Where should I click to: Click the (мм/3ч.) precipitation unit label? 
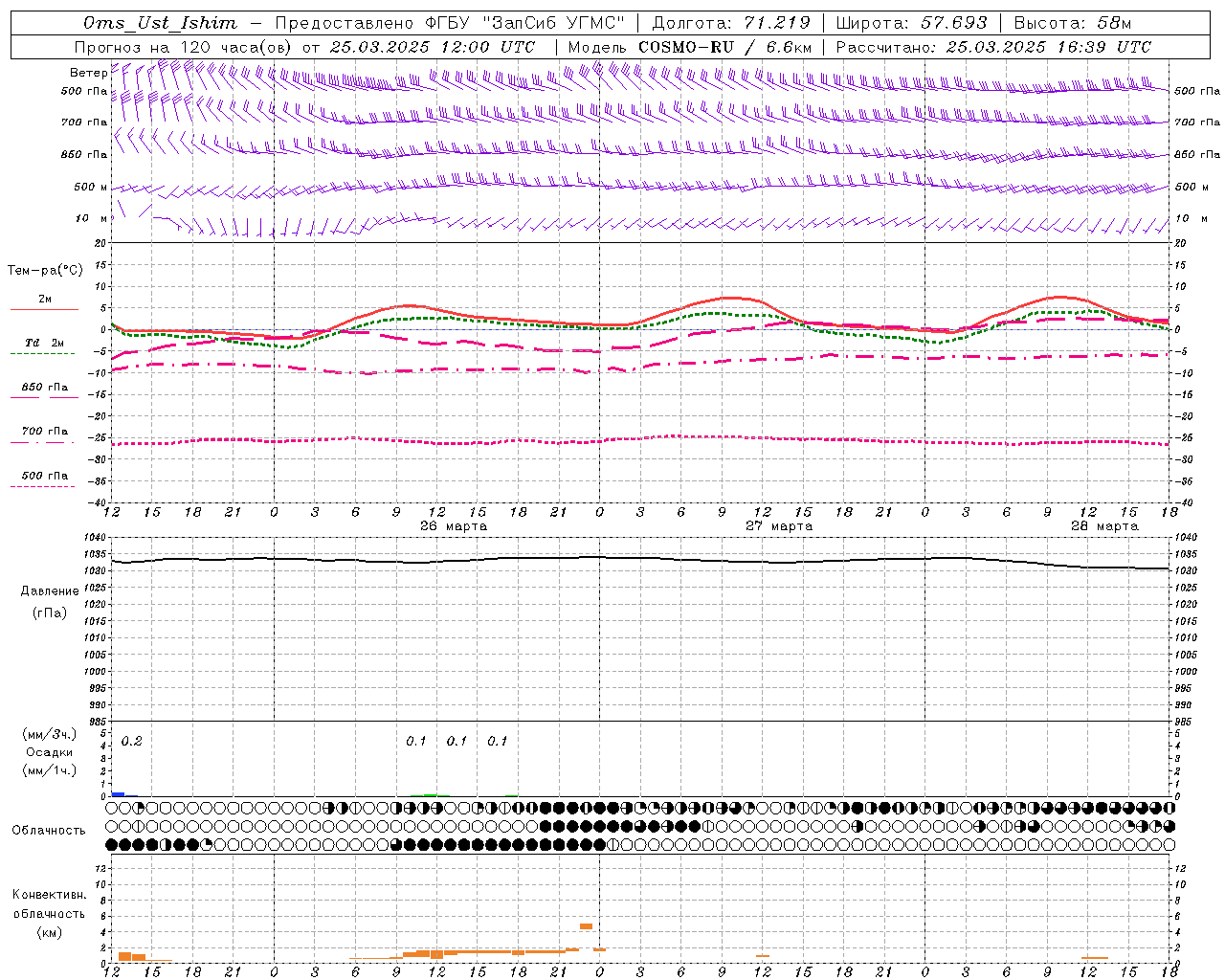(50, 734)
